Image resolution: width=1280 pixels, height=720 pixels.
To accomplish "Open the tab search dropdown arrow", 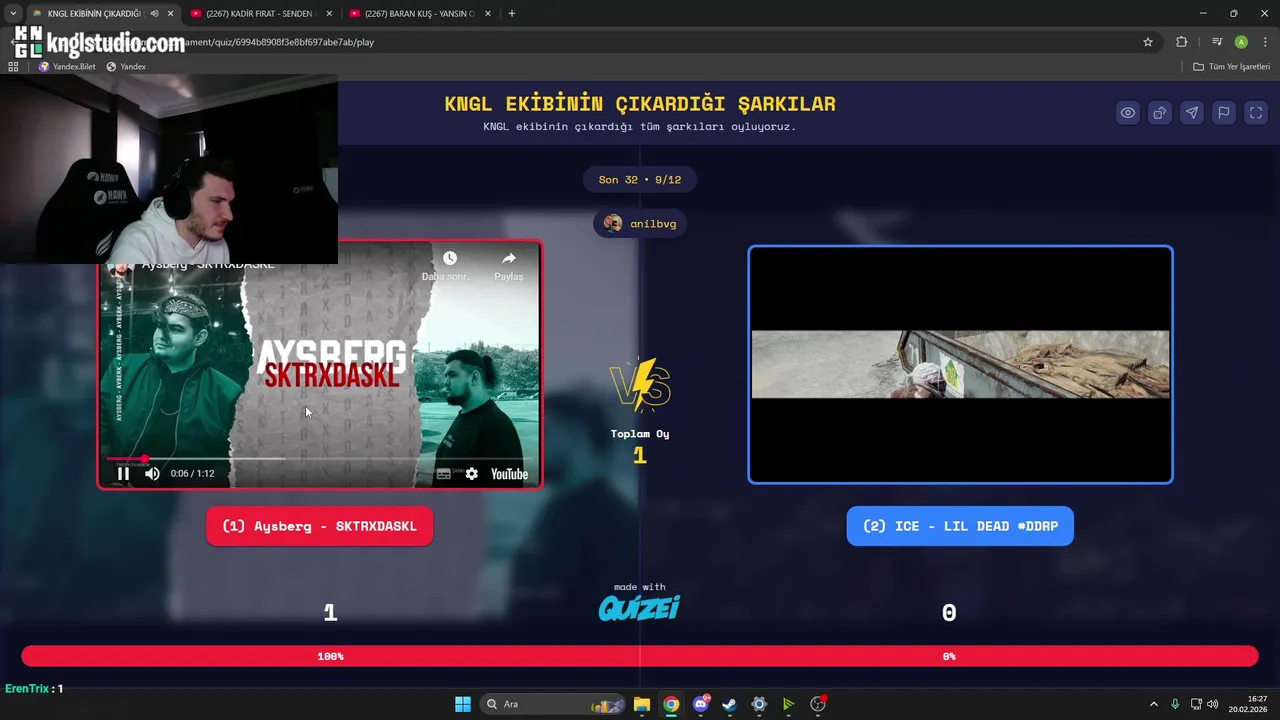I will point(13,13).
